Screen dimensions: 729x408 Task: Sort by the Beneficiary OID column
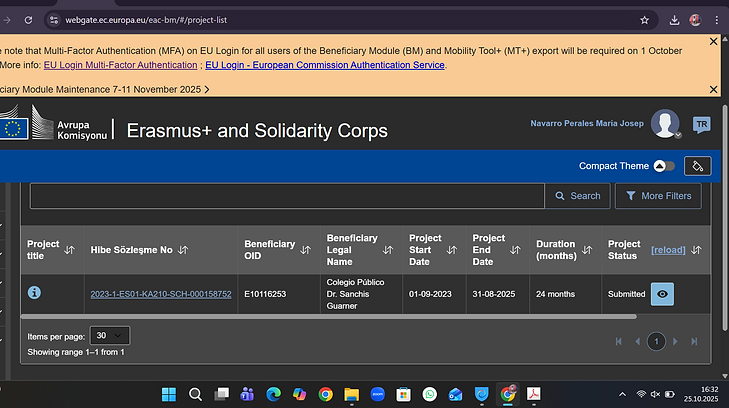point(305,250)
